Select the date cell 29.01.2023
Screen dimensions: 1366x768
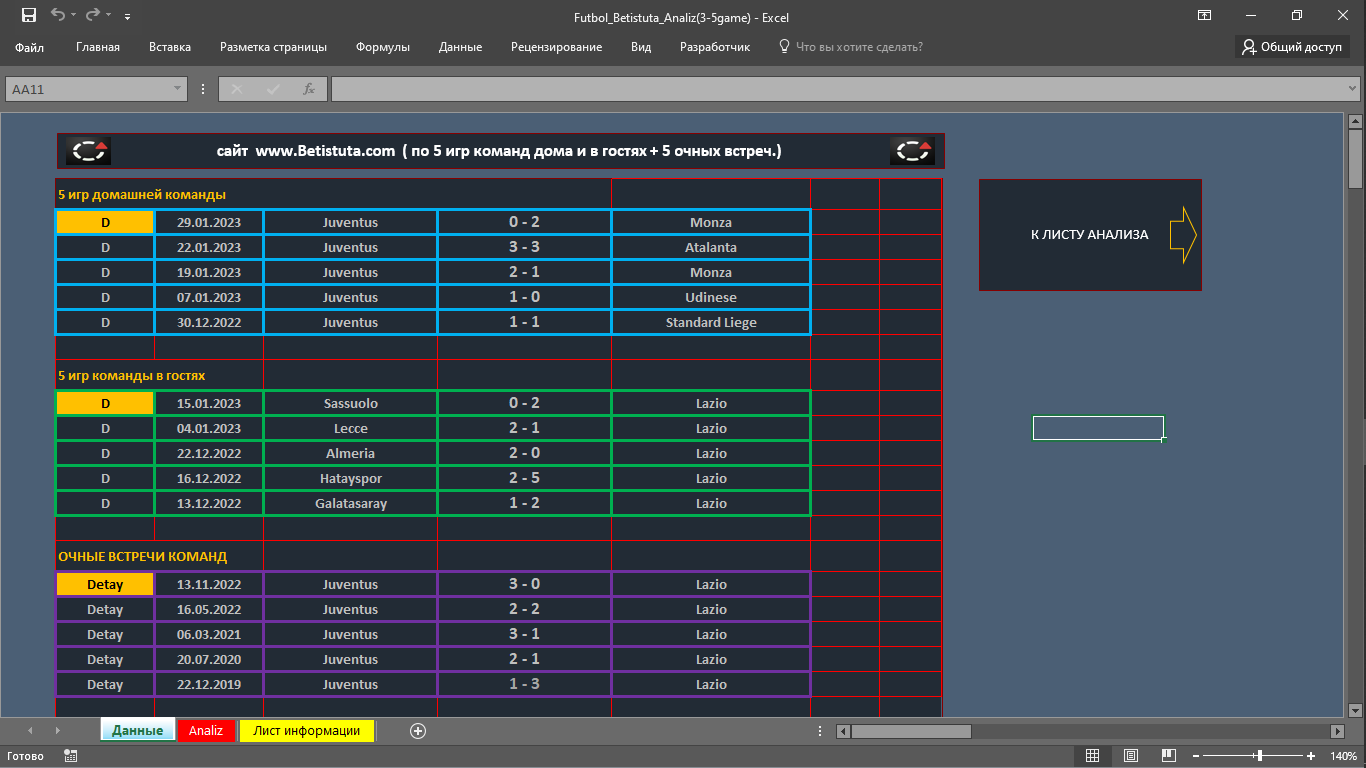pos(209,222)
